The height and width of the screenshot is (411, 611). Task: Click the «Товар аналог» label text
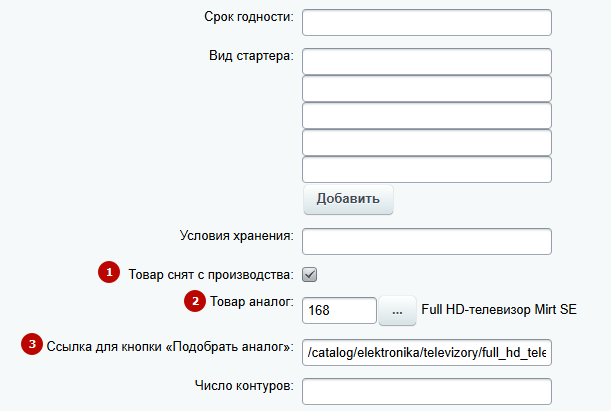click(x=251, y=300)
